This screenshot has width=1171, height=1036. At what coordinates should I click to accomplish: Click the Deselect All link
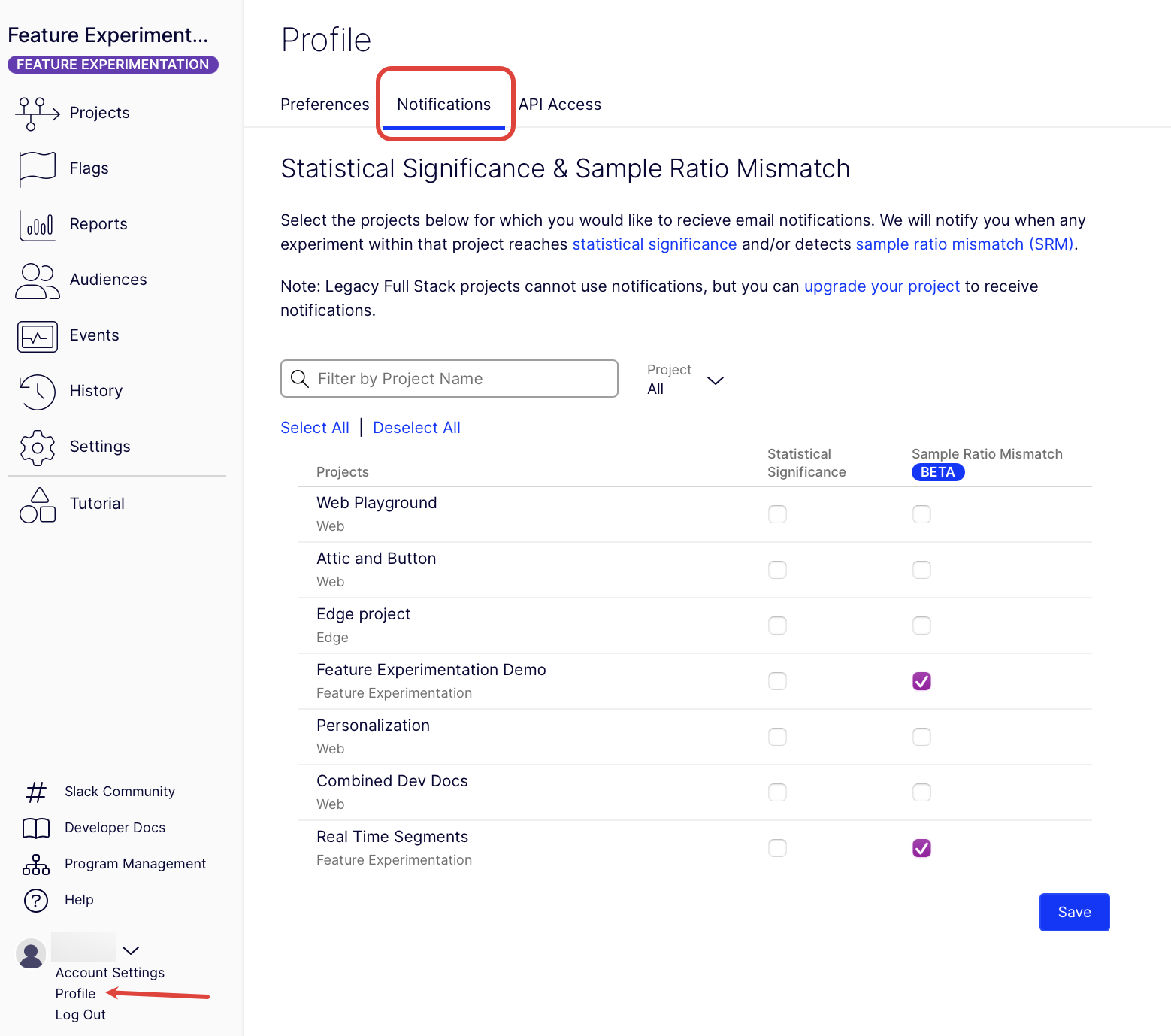pos(416,428)
